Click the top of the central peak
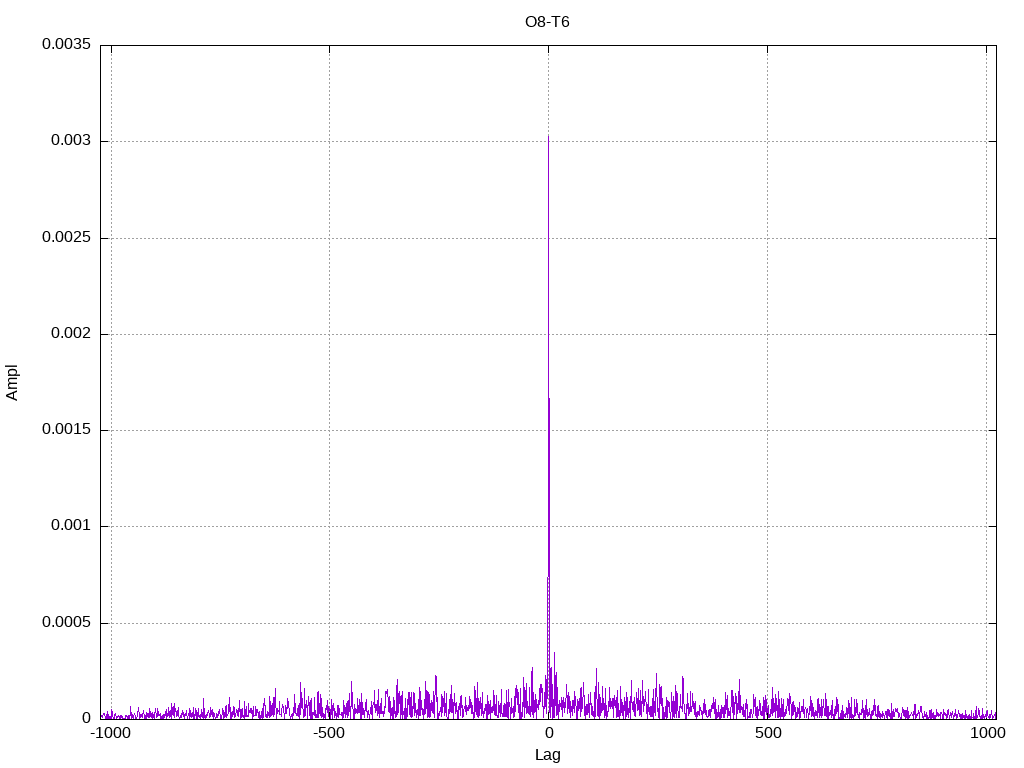The image size is (1024, 768). point(549,136)
